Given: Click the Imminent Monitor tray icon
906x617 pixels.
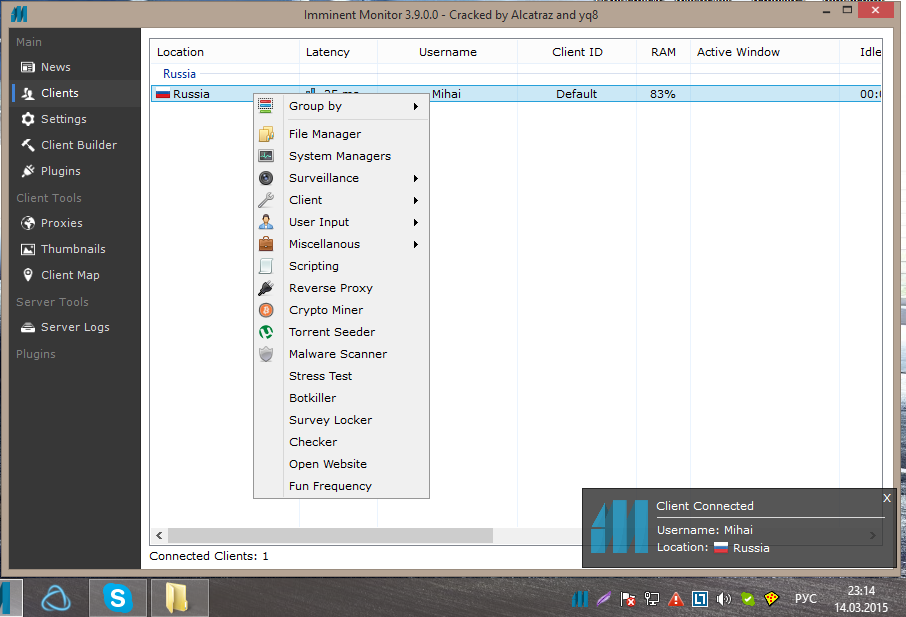Looking at the screenshot, I should [580, 599].
